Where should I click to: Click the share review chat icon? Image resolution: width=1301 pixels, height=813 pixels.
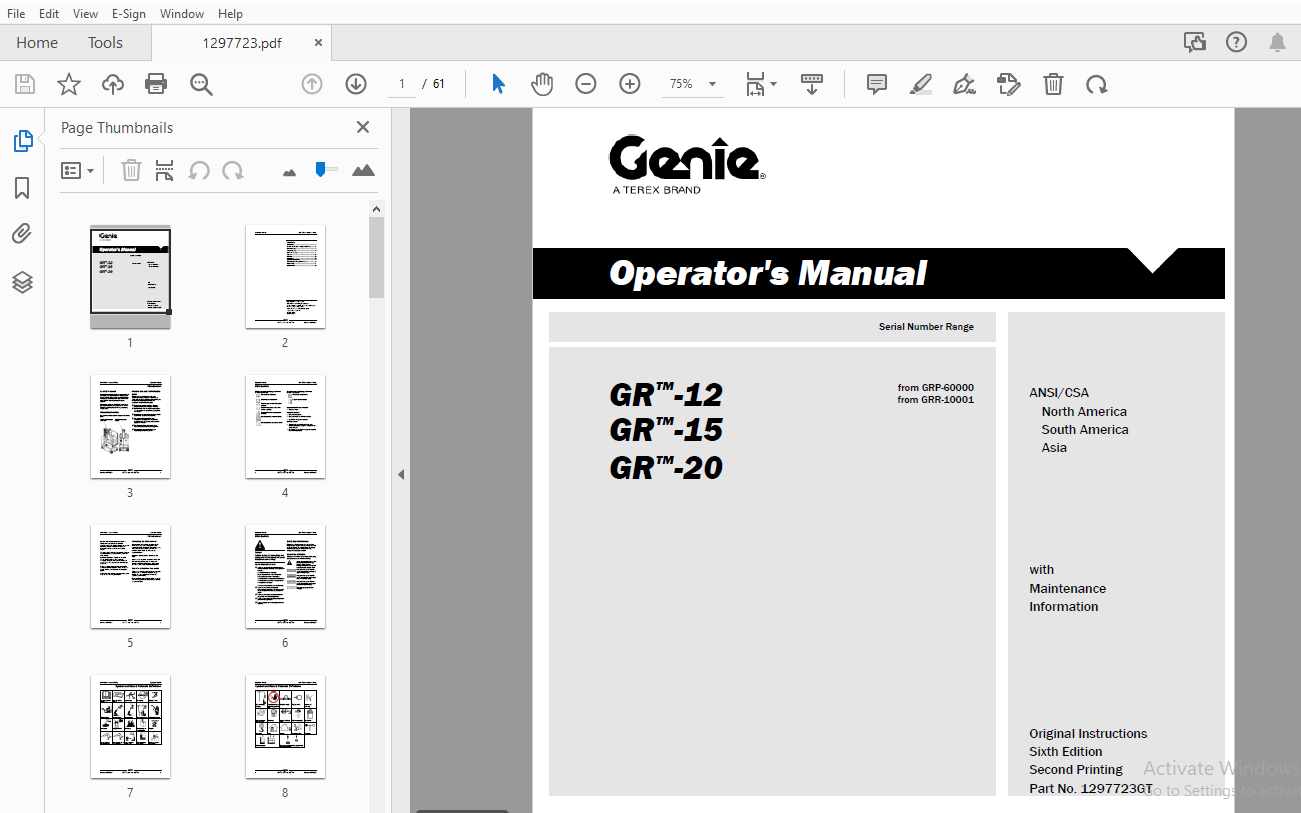coord(1194,42)
